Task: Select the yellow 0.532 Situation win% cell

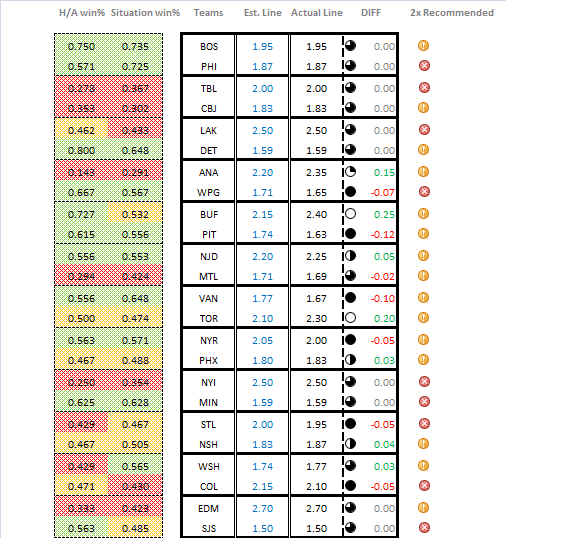Action: coord(135,215)
